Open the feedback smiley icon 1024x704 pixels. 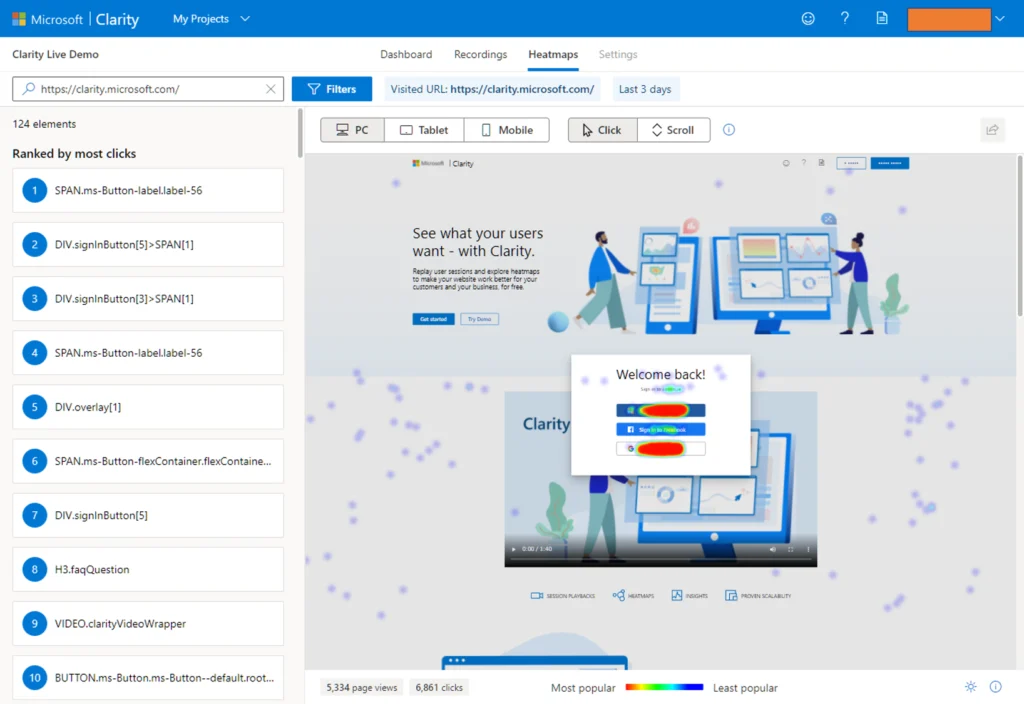(x=808, y=18)
